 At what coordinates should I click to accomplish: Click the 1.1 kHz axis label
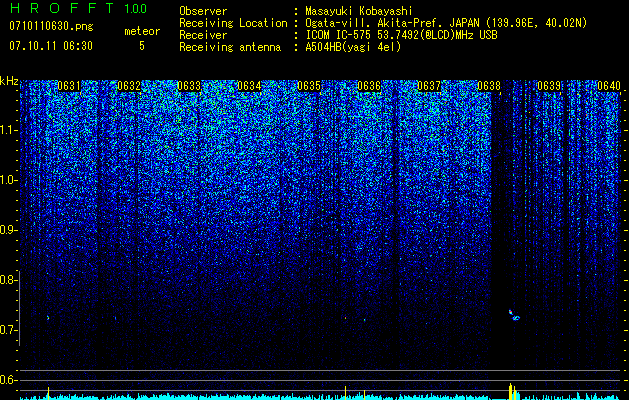8,130
